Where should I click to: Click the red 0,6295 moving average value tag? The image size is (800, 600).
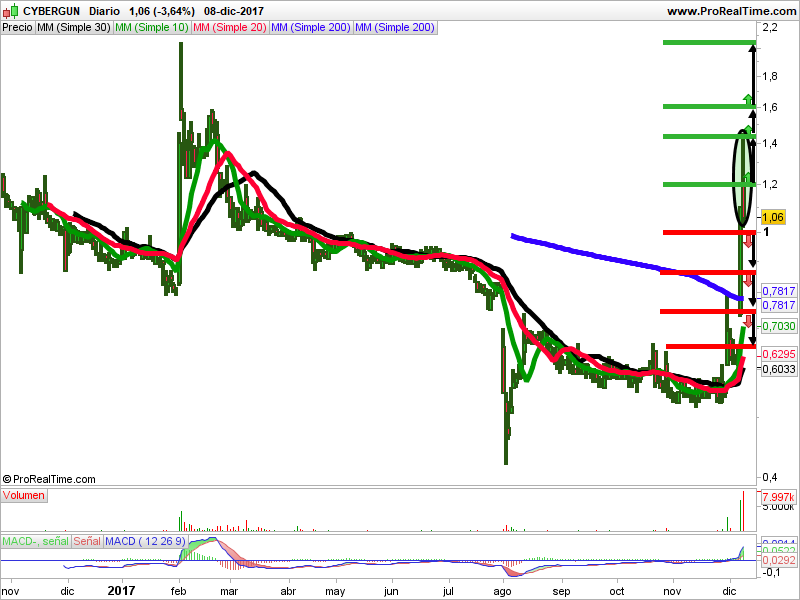[779, 354]
